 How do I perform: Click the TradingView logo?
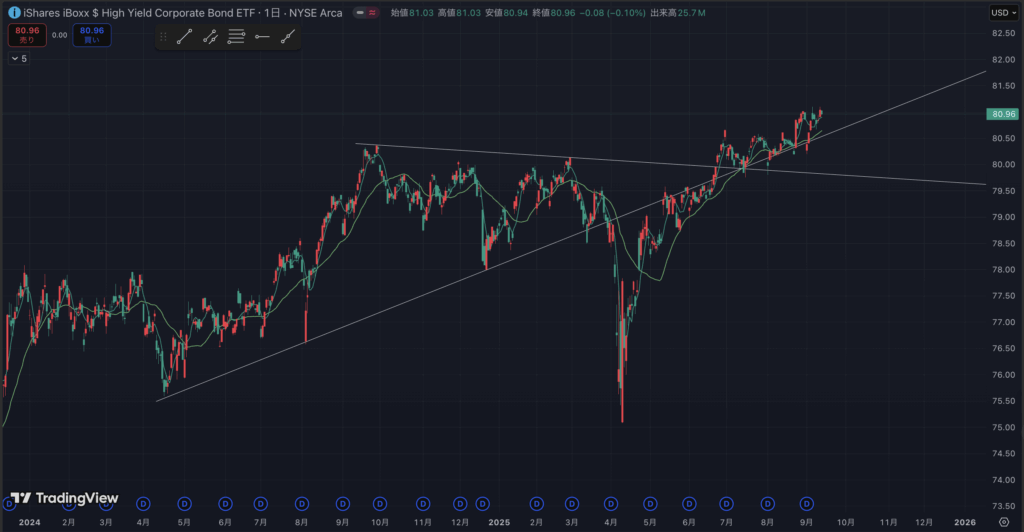(x=65, y=498)
